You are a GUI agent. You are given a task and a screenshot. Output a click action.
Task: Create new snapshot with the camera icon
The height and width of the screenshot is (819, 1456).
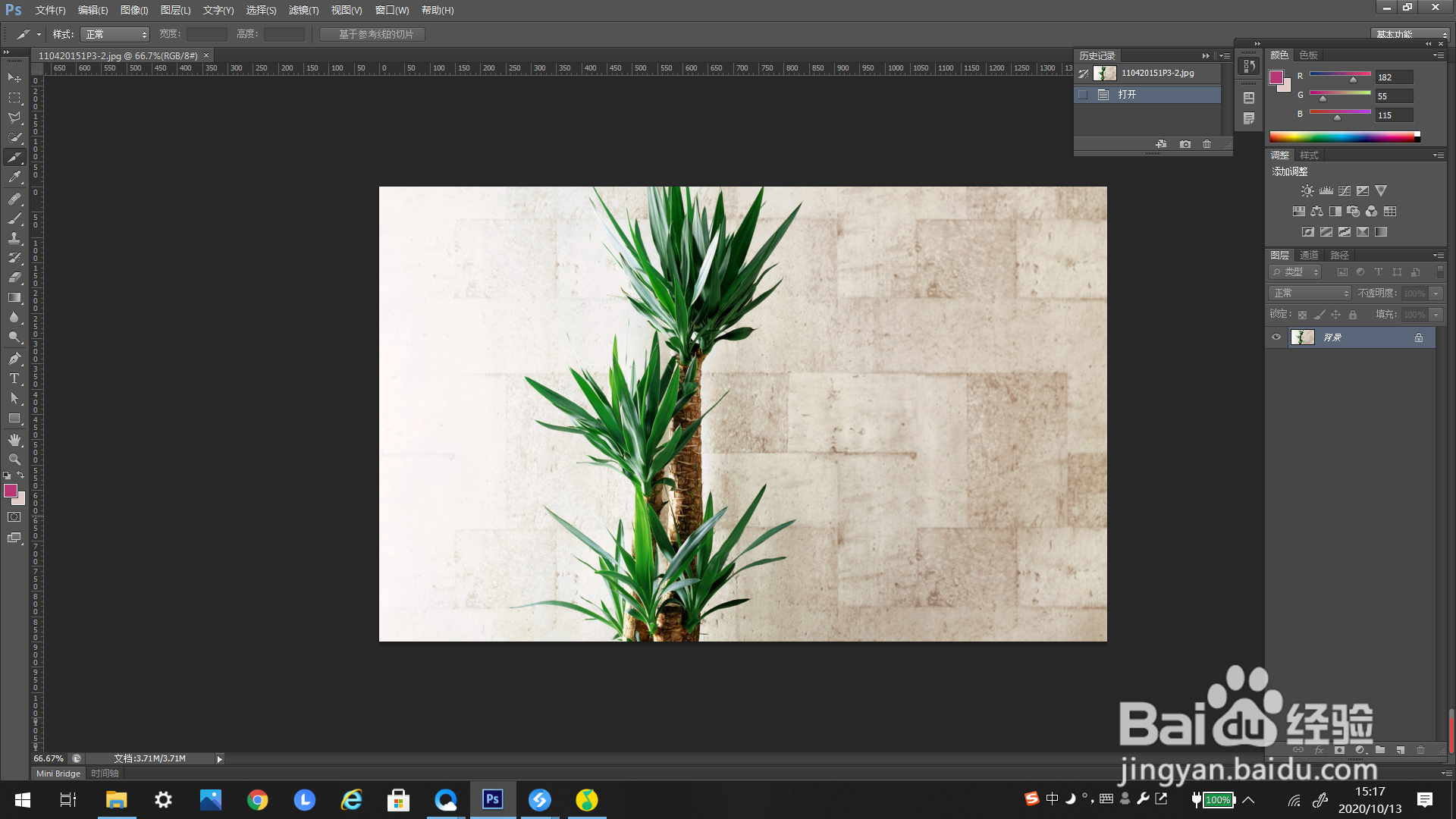tap(1185, 144)
